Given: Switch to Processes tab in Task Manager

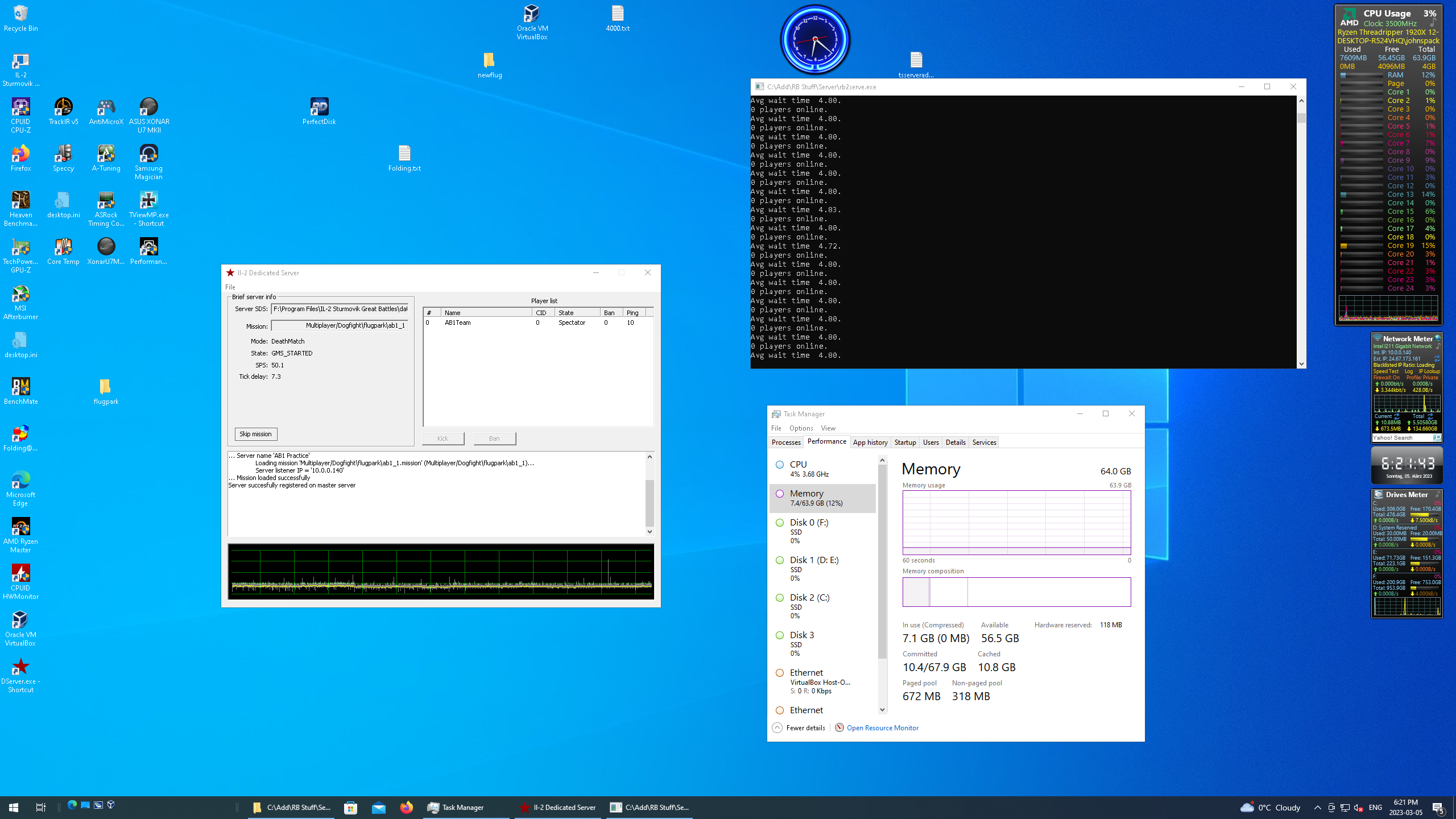Looking at the screenshot, I should click(786, 442).
